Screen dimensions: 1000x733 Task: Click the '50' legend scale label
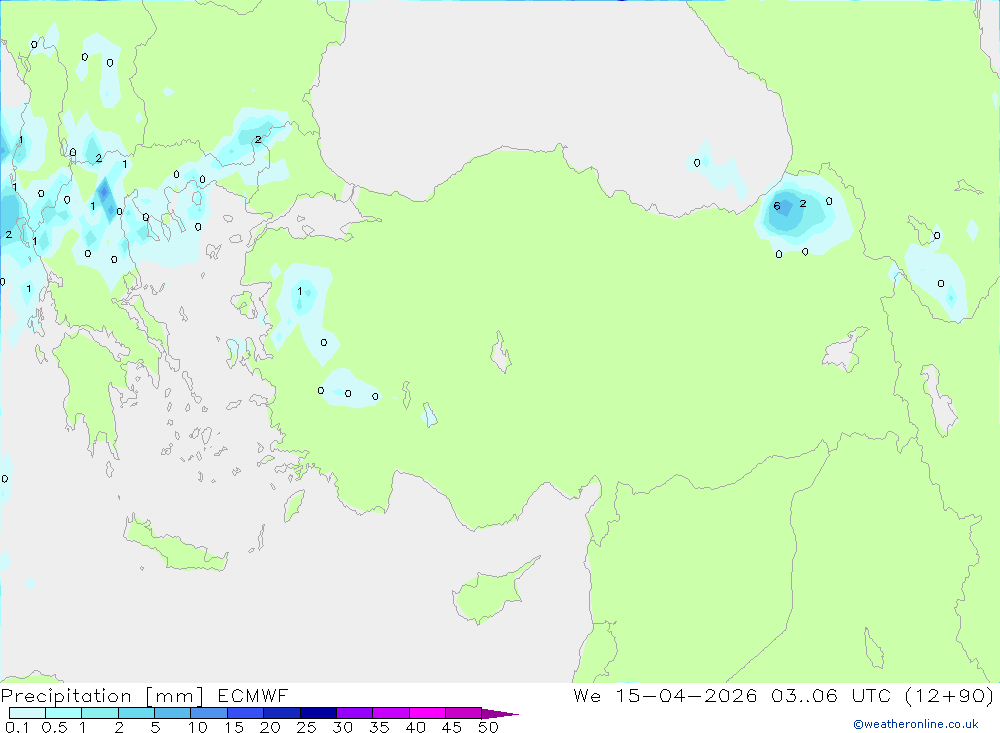[x=488, y=727]
